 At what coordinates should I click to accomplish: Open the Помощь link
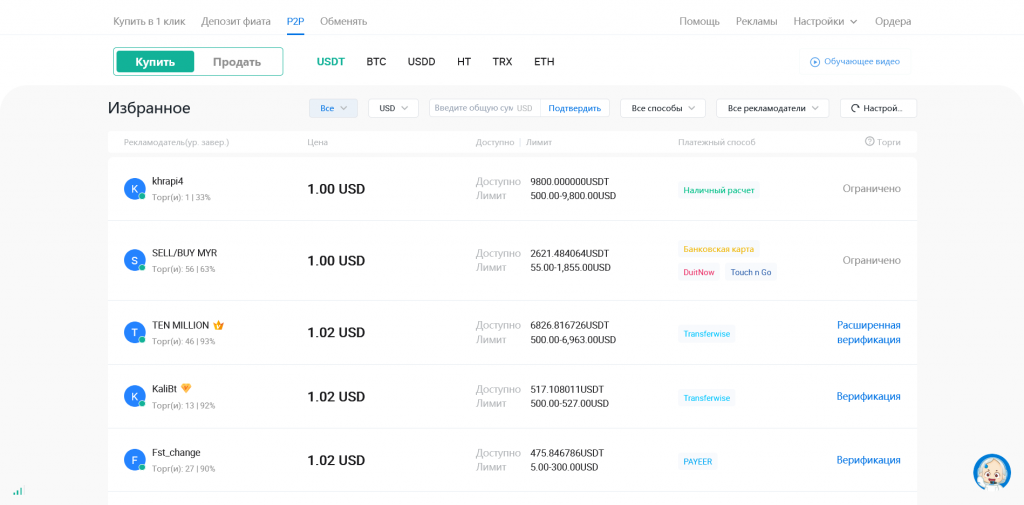(699, 22)
